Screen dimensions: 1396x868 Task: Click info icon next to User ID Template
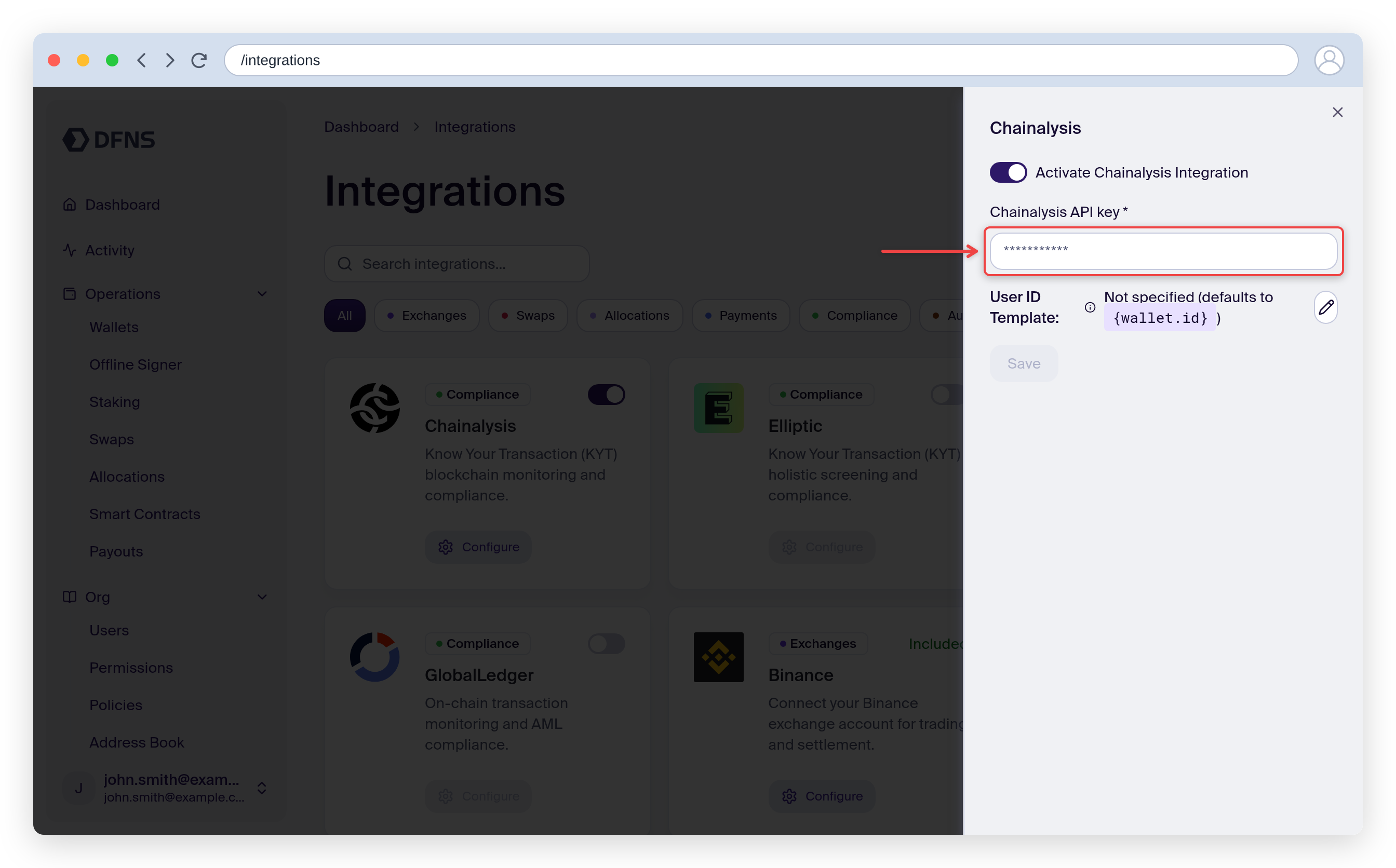click(x=1090, y=308)
